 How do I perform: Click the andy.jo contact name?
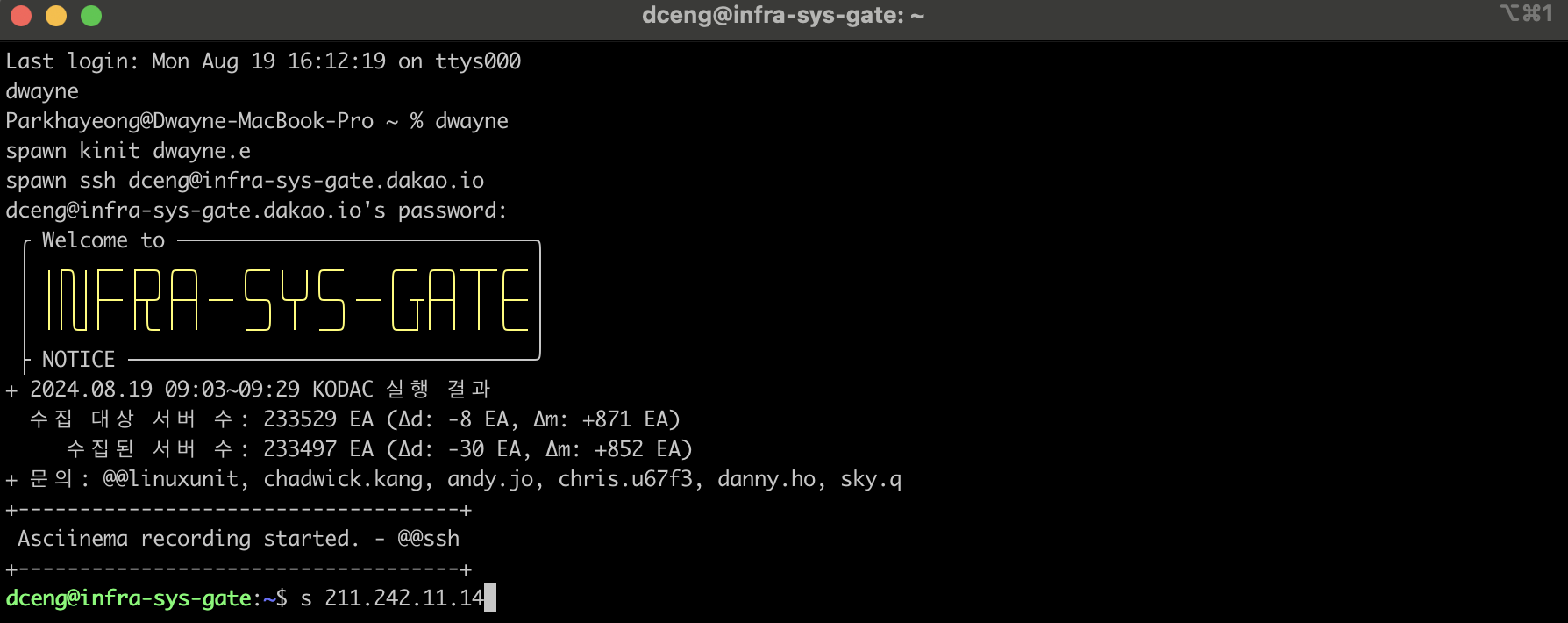pos(490,479)
